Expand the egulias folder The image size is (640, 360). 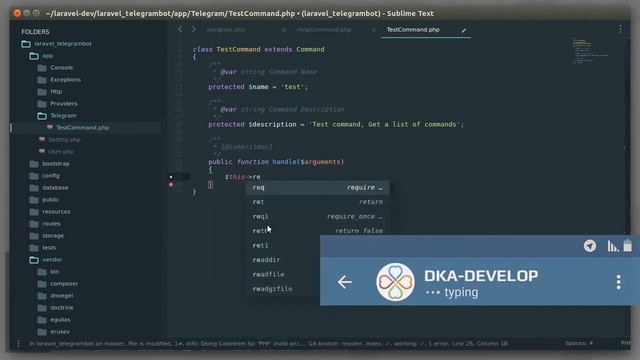pyautogui.click(x=53, y=320)
